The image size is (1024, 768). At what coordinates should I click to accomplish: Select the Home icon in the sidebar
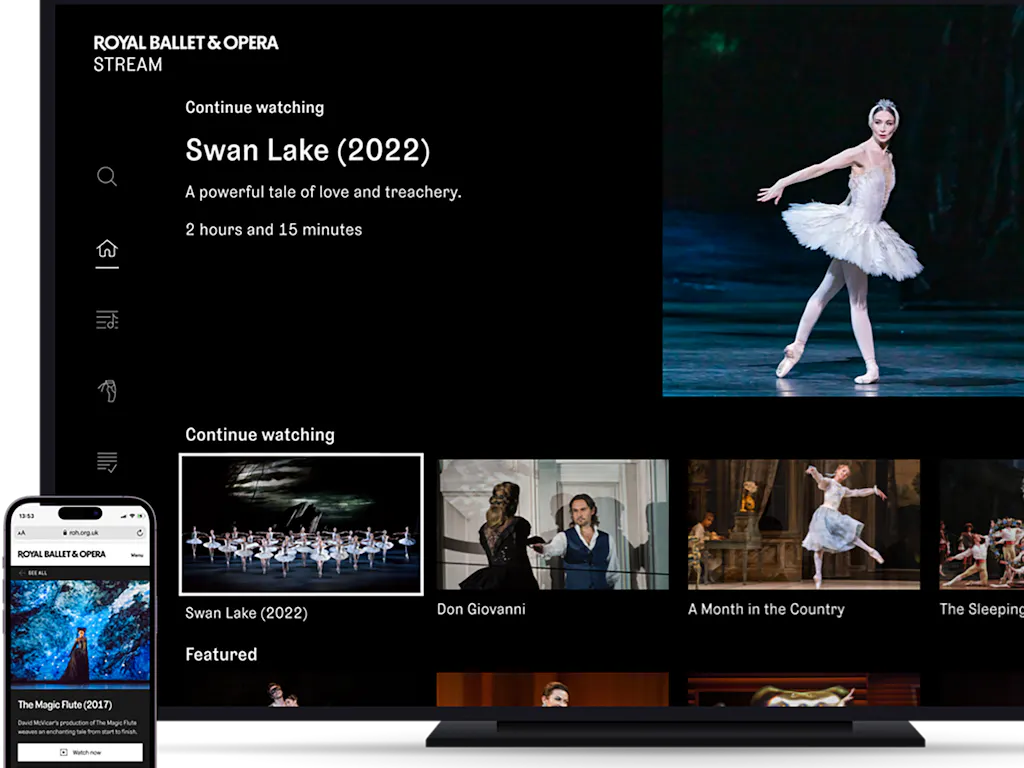(x=107, y=248)
